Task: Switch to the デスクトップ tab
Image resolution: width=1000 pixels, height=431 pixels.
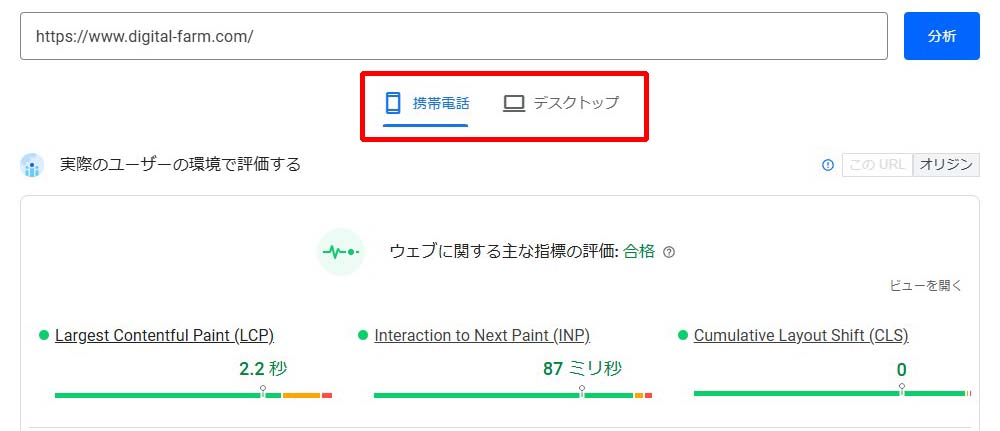Action: pos(561,103)
